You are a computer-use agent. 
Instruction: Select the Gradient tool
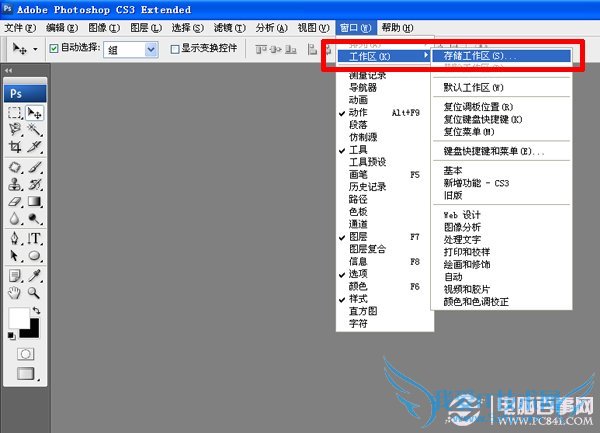(x=35, y=202)
